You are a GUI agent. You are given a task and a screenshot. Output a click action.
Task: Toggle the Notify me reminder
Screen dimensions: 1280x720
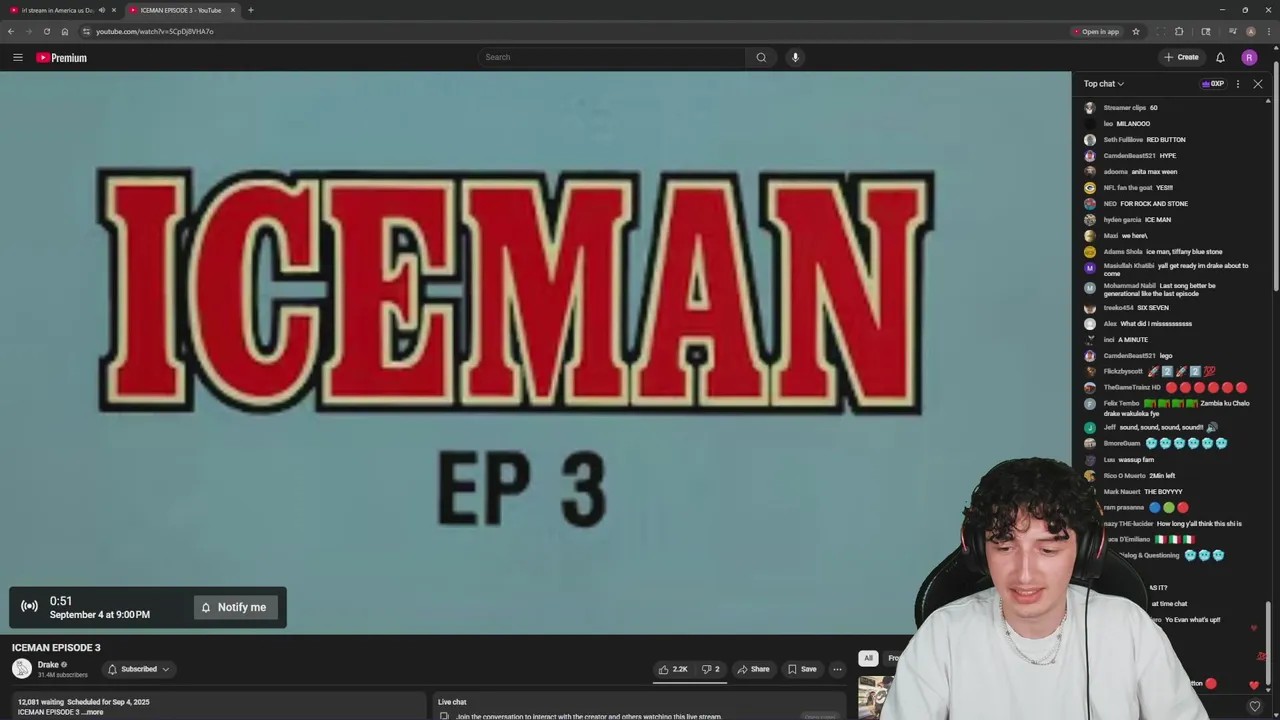(236, 607)
